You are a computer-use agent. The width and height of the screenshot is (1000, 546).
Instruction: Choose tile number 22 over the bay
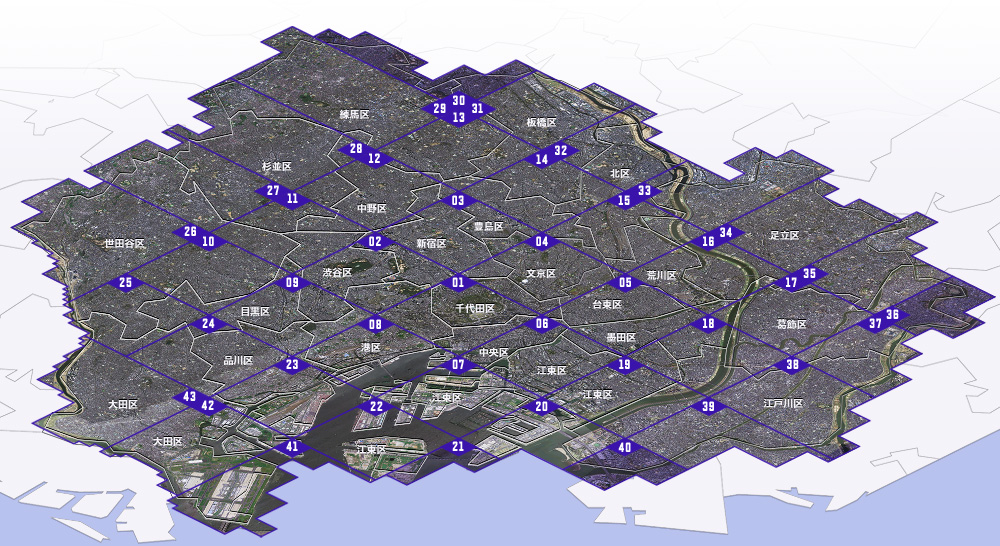pos(376,406)
